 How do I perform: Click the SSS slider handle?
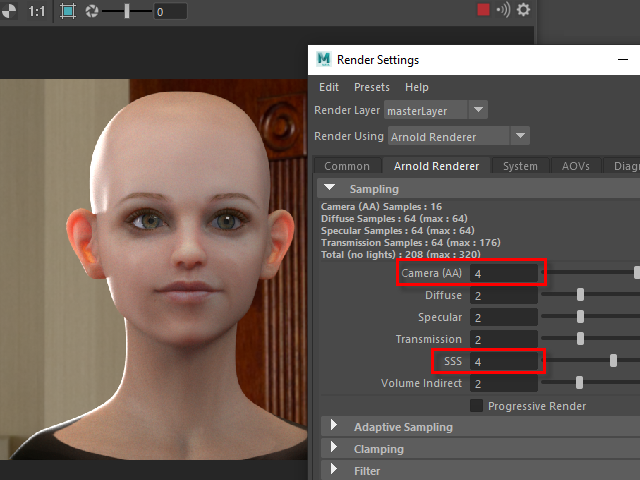tap(613, 361)
